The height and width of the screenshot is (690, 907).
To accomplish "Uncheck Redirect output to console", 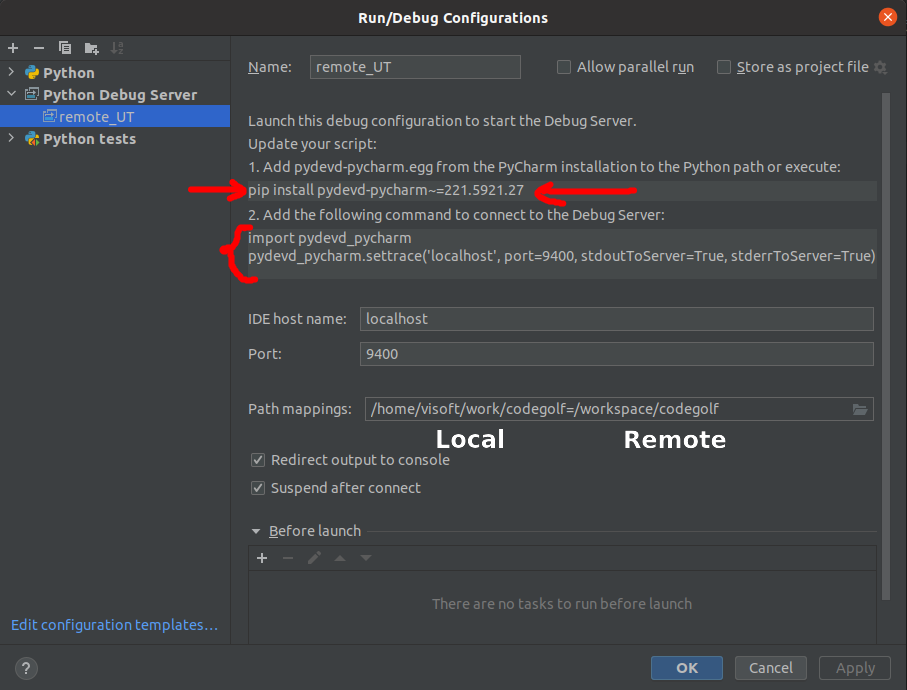I will coord(258,460).
